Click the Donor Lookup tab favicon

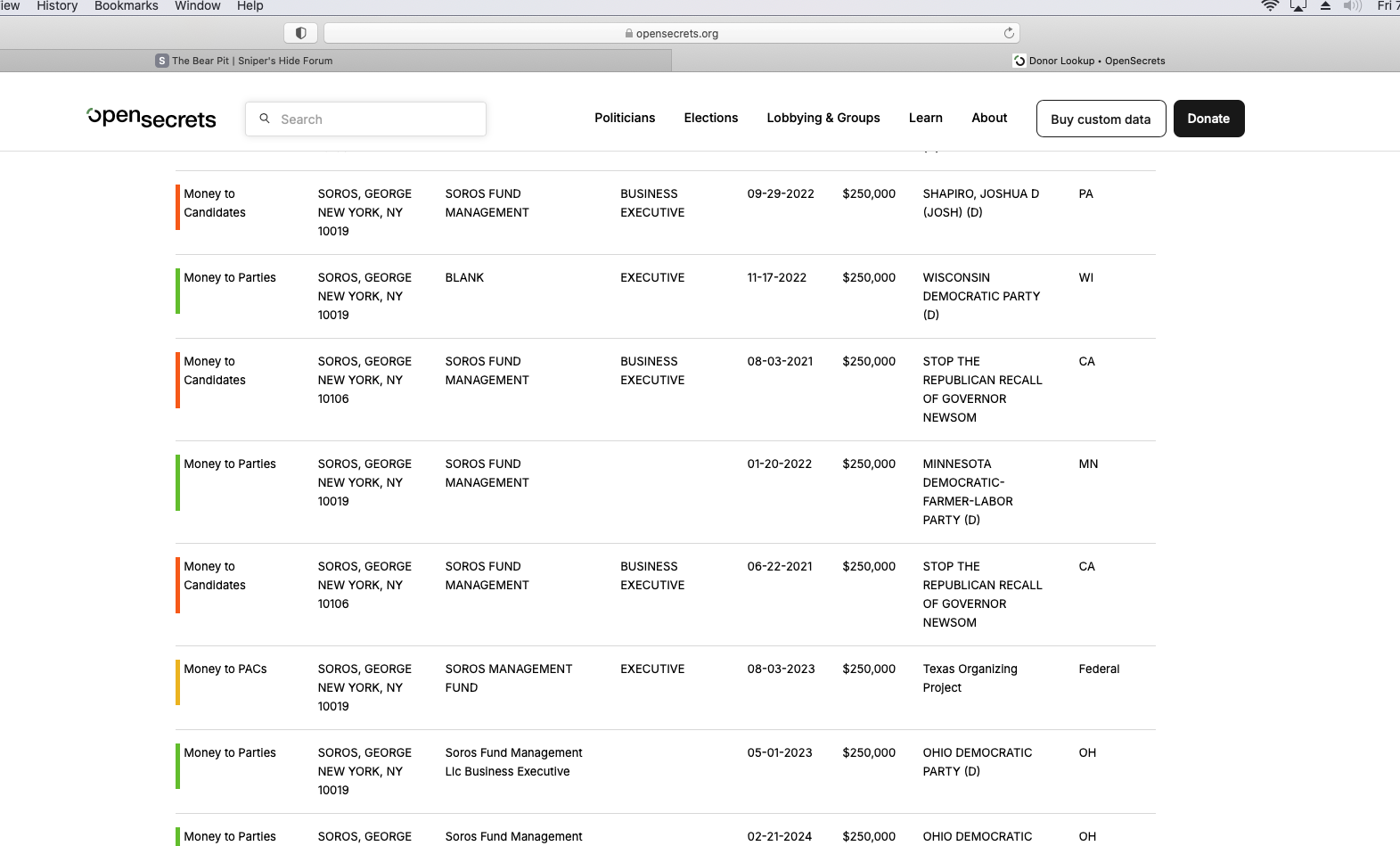click(x=1019, y=61)
